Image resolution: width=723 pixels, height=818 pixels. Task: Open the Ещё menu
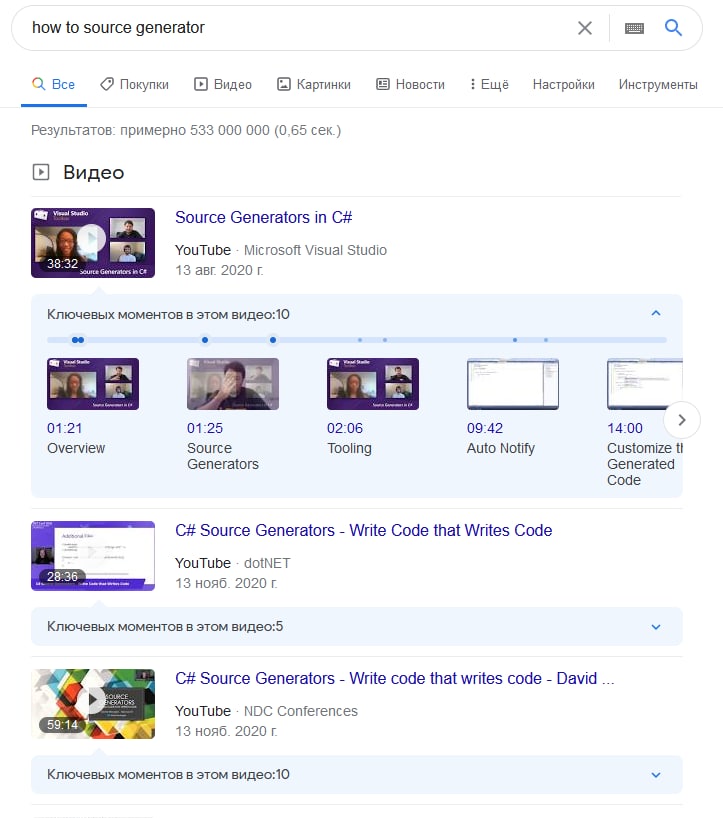[489, 85]
